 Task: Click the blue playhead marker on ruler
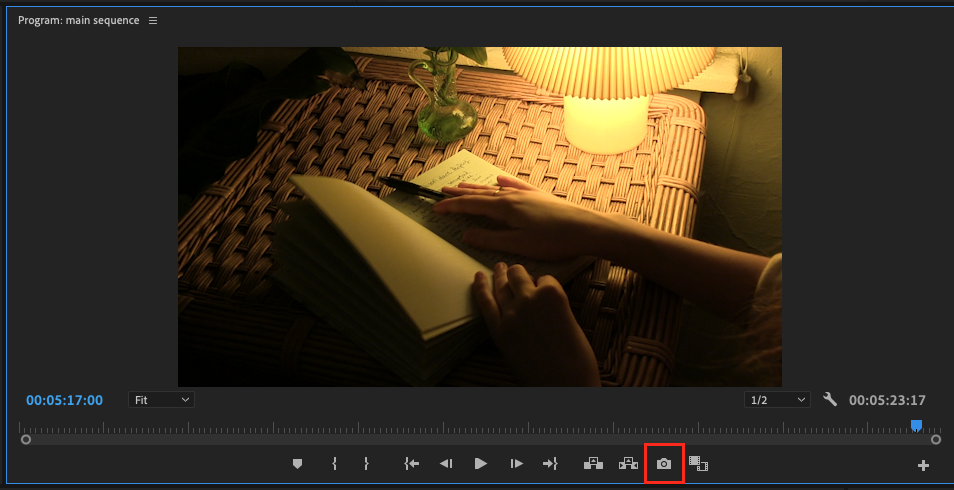click(x=916, y=425)
